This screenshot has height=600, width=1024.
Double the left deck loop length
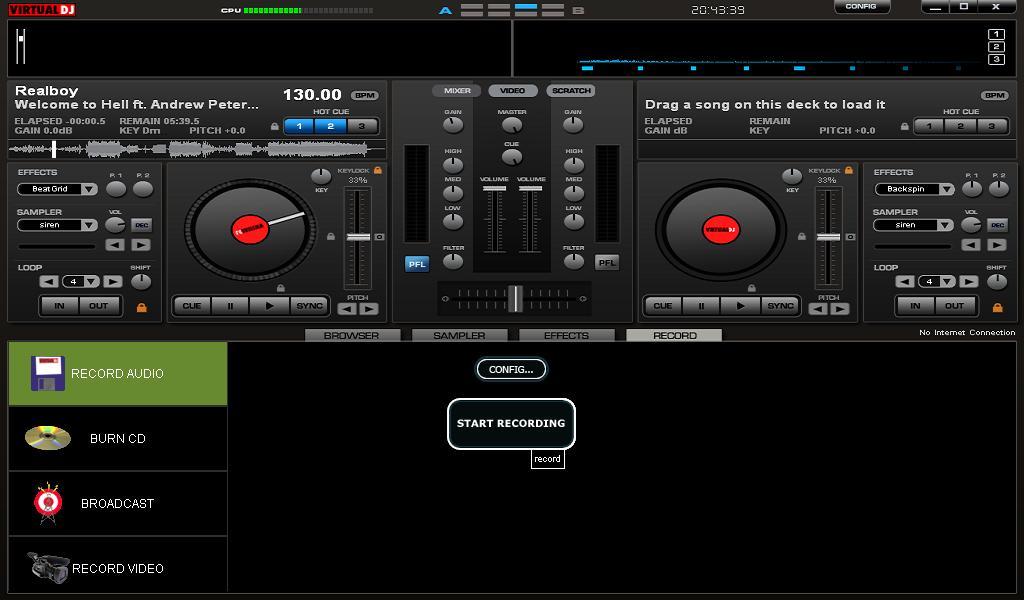113,281
